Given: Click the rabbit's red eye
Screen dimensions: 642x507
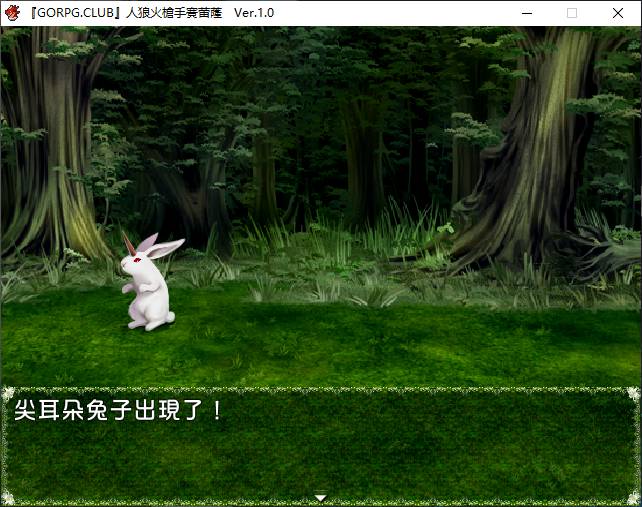Looking at the screenshot, I should [136, 259].
